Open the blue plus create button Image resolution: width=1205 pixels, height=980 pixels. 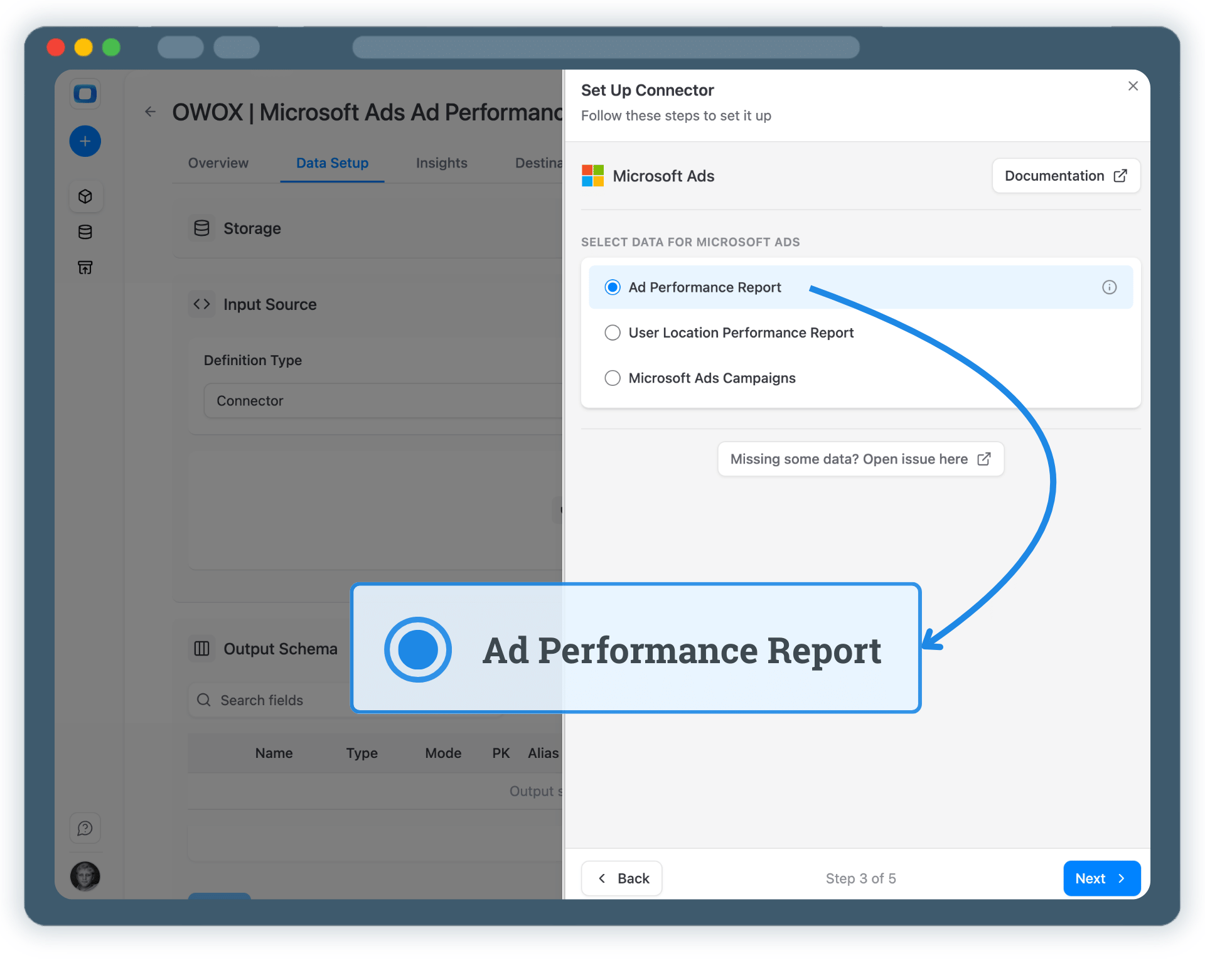click(85, 141)
